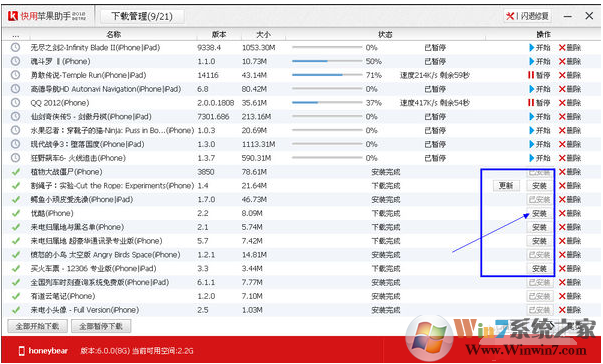Select the 有道云笔记(iPhone) row name

(x=63, y=296)
